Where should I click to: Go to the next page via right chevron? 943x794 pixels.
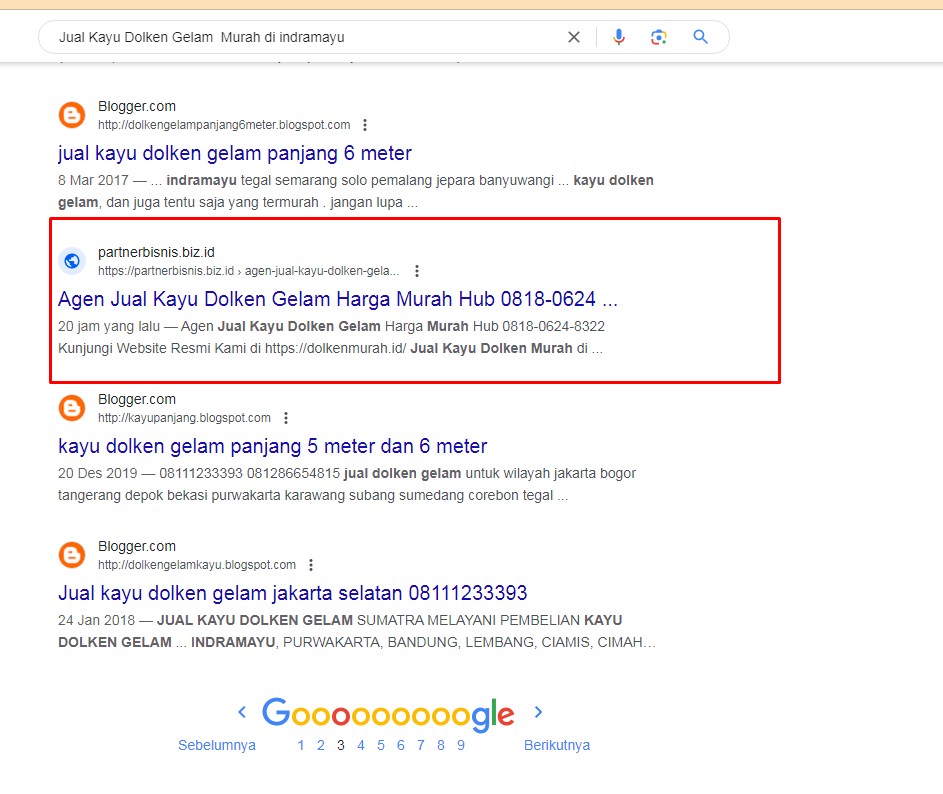click(538, 712)
